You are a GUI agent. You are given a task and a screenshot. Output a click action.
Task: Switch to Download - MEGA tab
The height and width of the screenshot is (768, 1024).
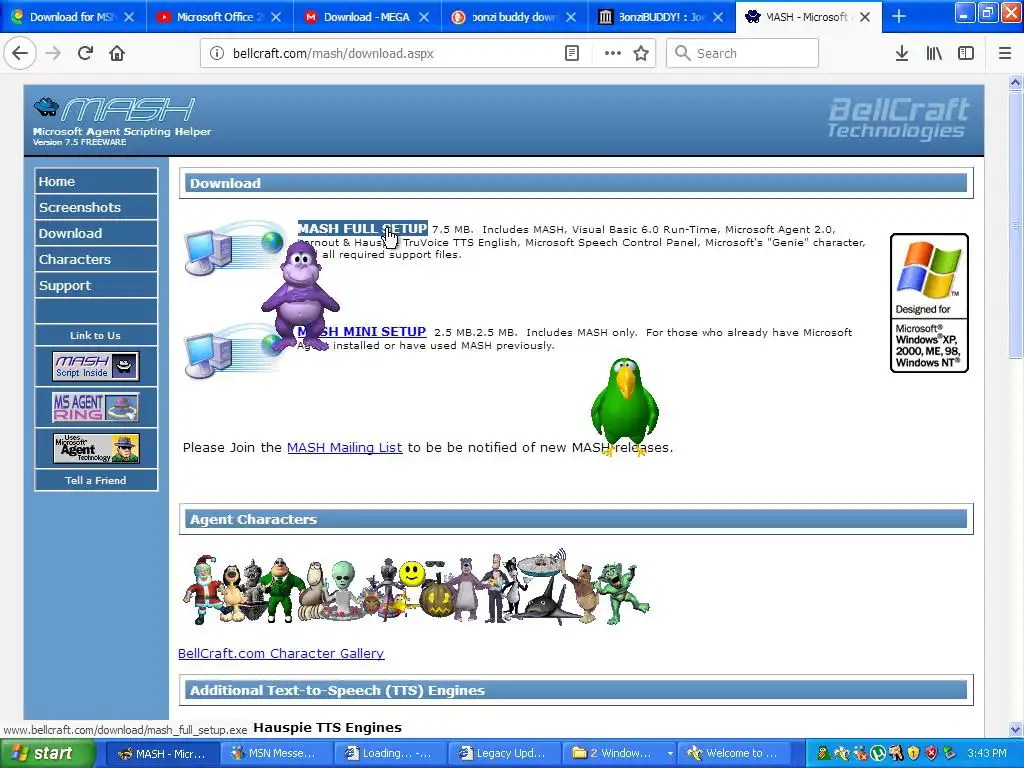tap(366, 17)
